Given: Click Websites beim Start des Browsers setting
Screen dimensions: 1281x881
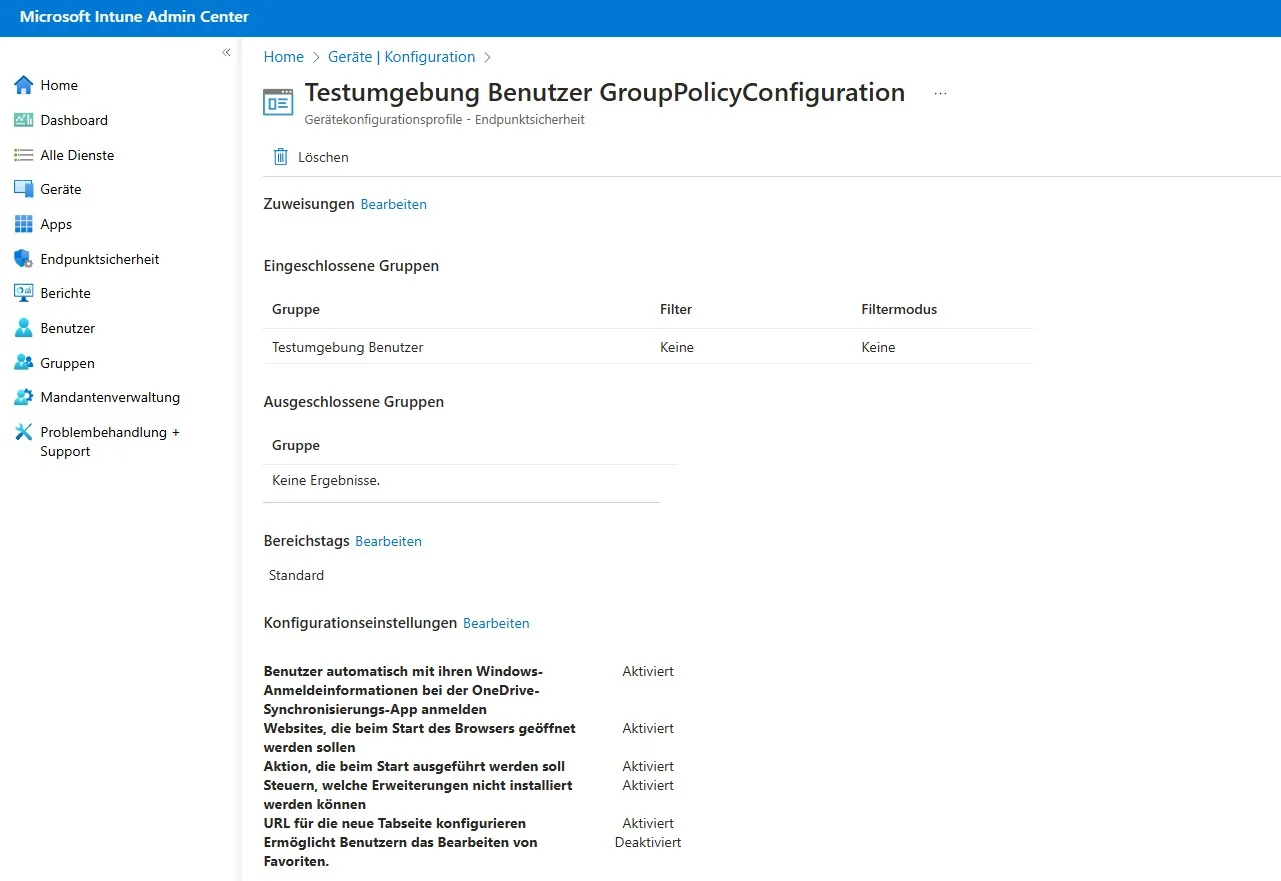Looking at the screenshot, I should click(419, 738).
